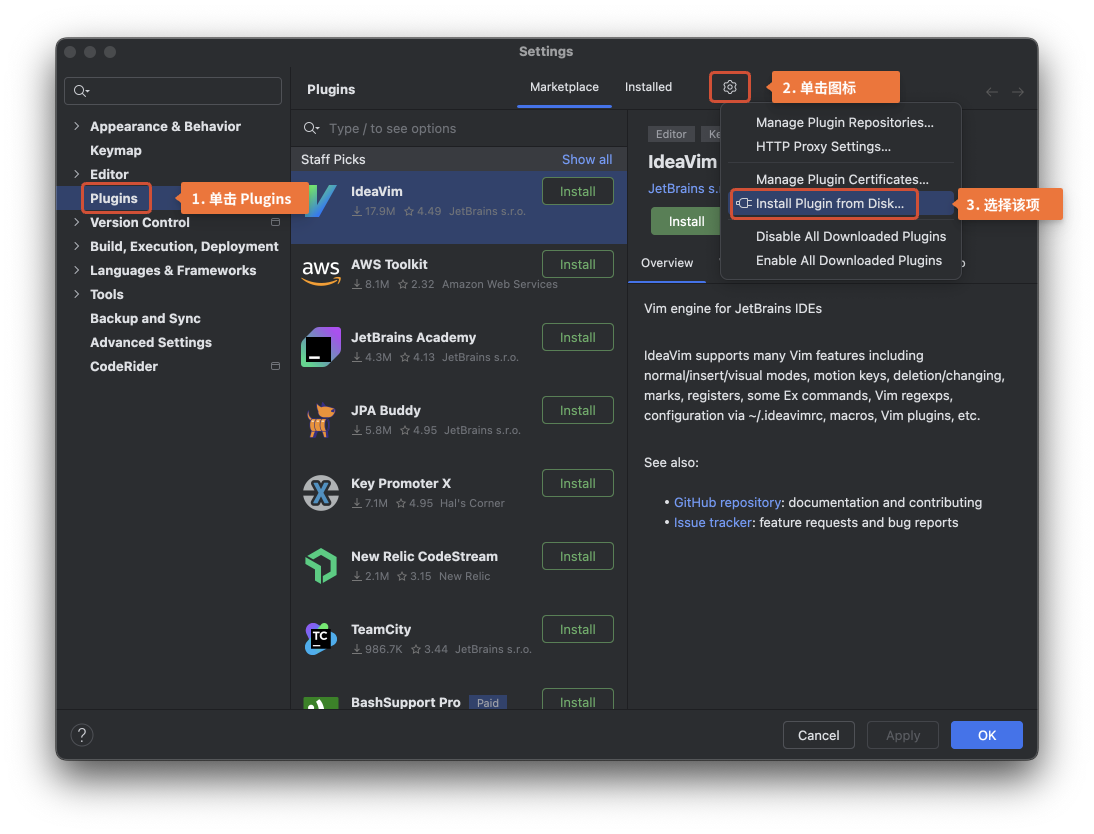Focus the settings search field
1094x834 pixels.
173,91
